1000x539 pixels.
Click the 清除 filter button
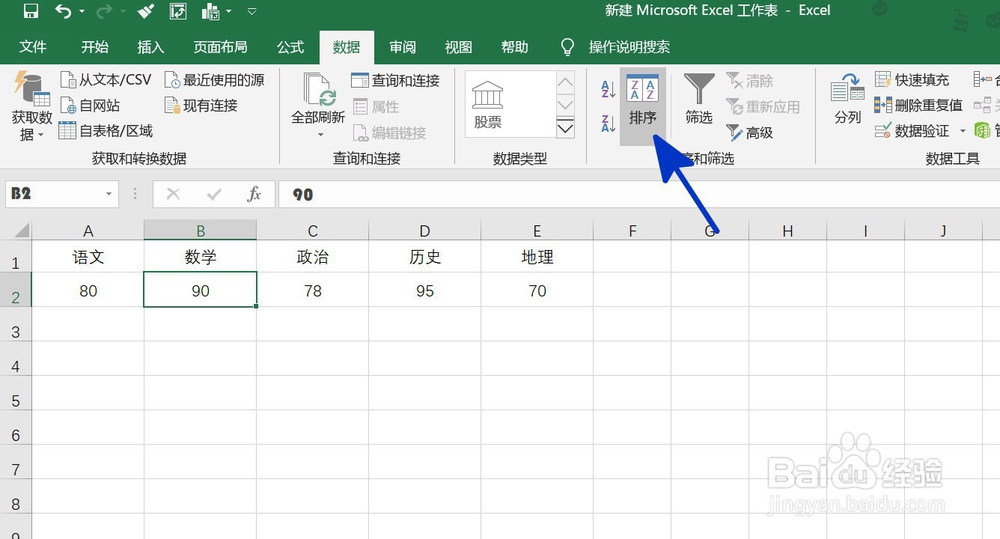750,80
